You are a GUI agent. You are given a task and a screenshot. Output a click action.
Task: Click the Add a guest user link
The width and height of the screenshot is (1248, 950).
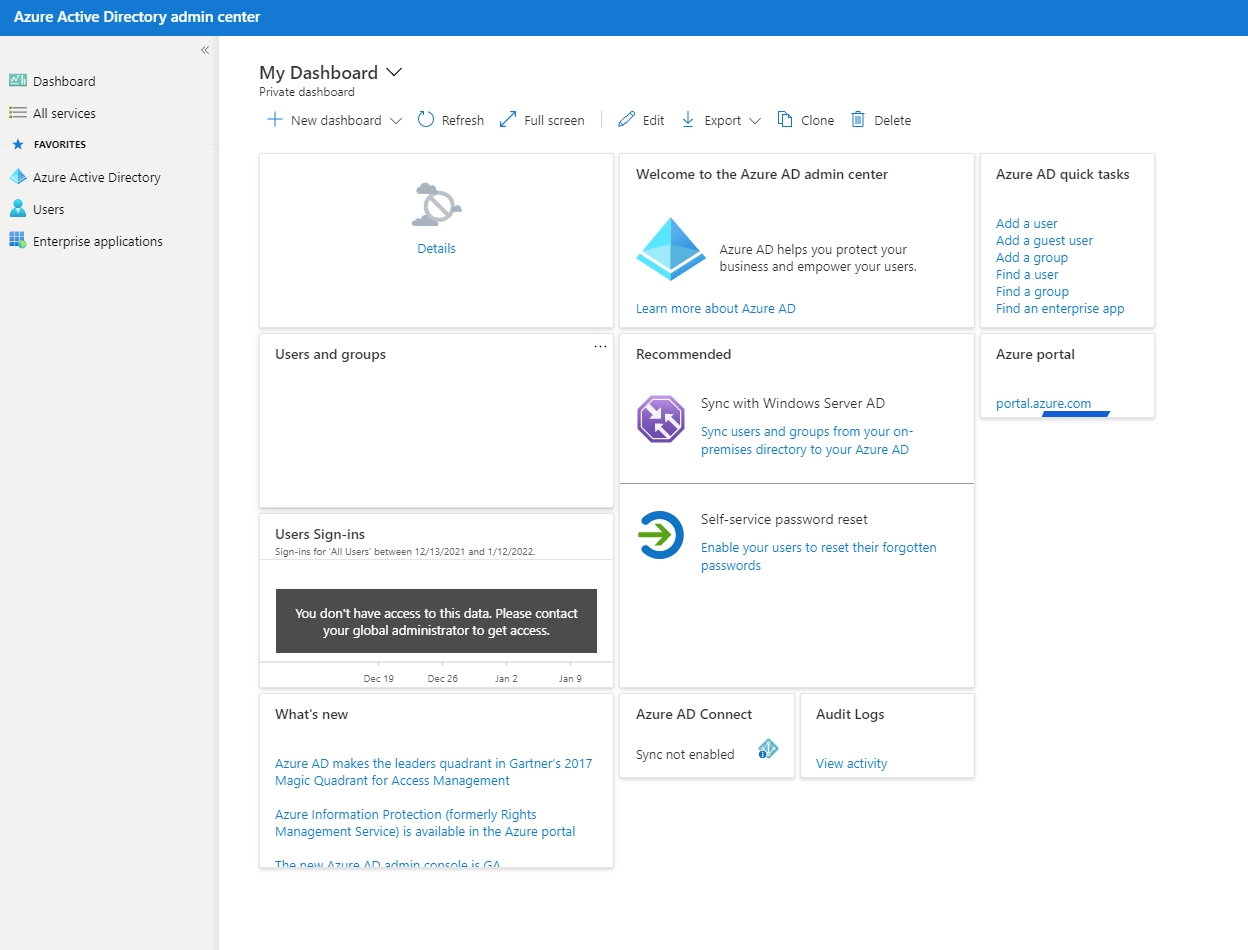click(1044, 240)
